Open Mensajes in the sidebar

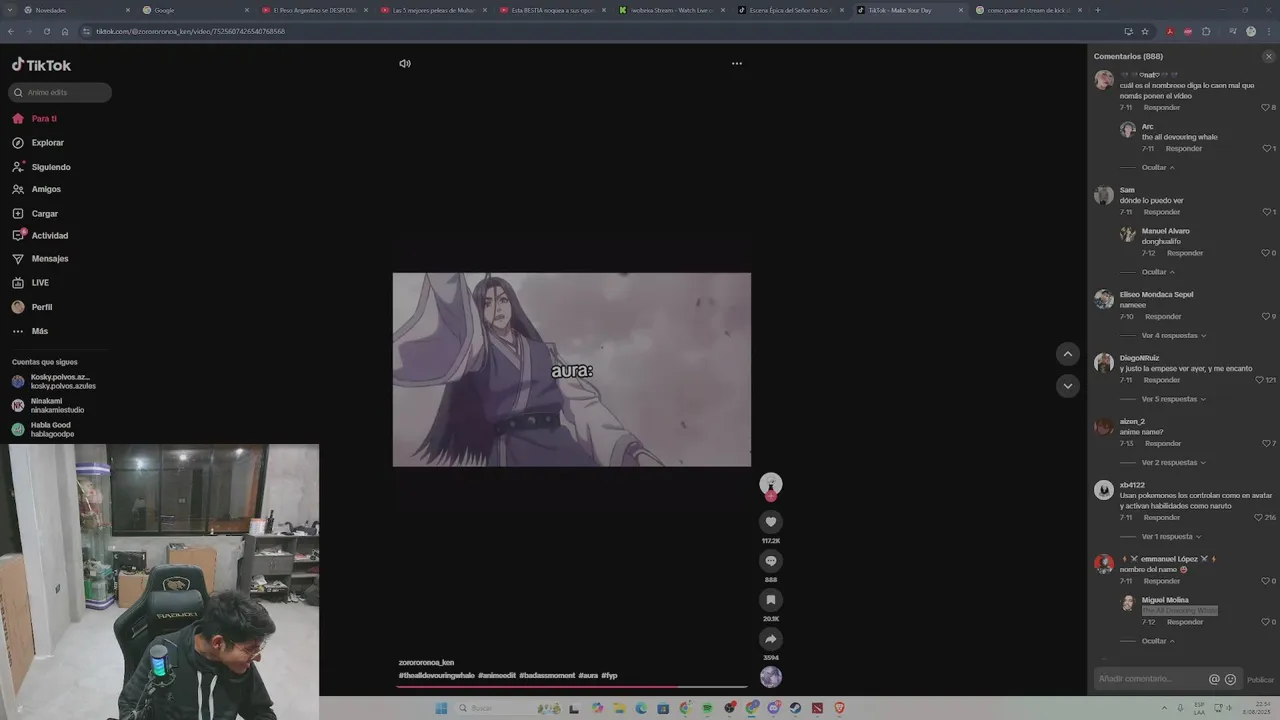(x=49, y=258)
